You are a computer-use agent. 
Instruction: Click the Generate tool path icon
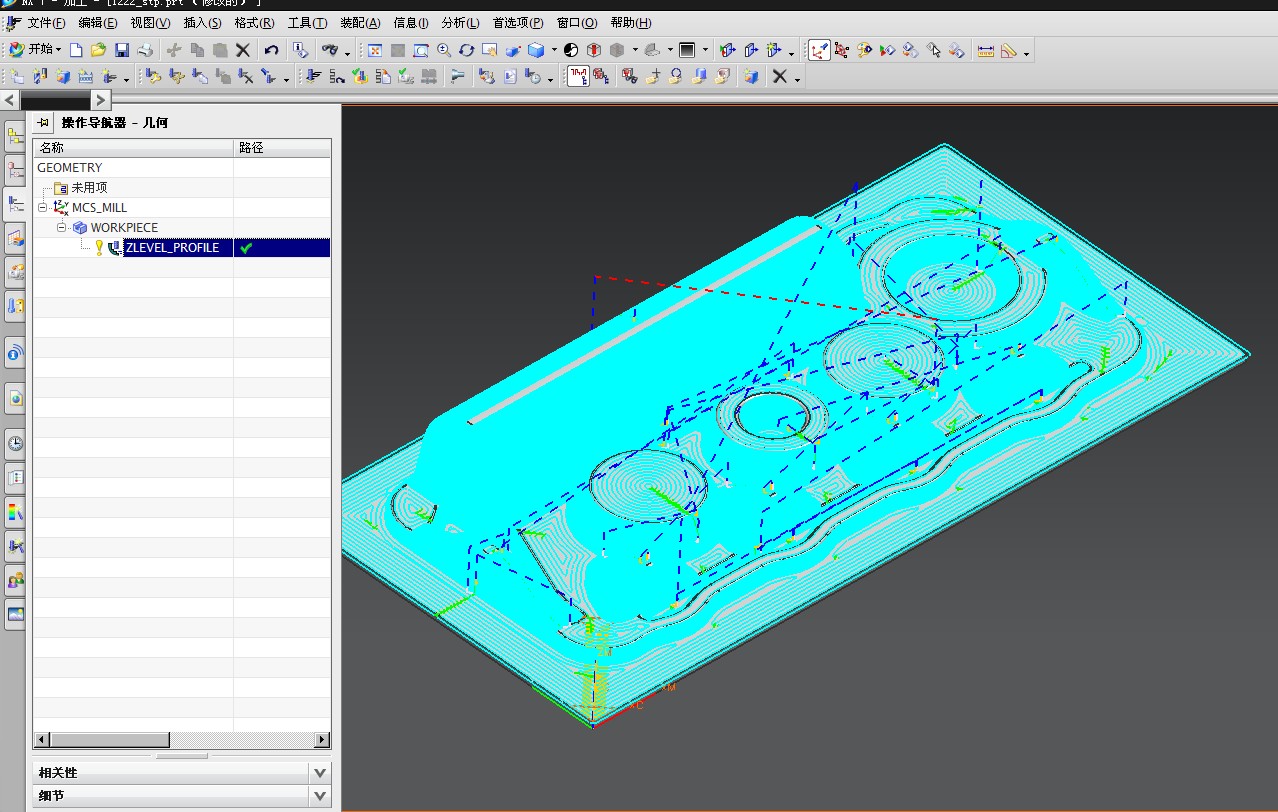(x=313, y=76)
